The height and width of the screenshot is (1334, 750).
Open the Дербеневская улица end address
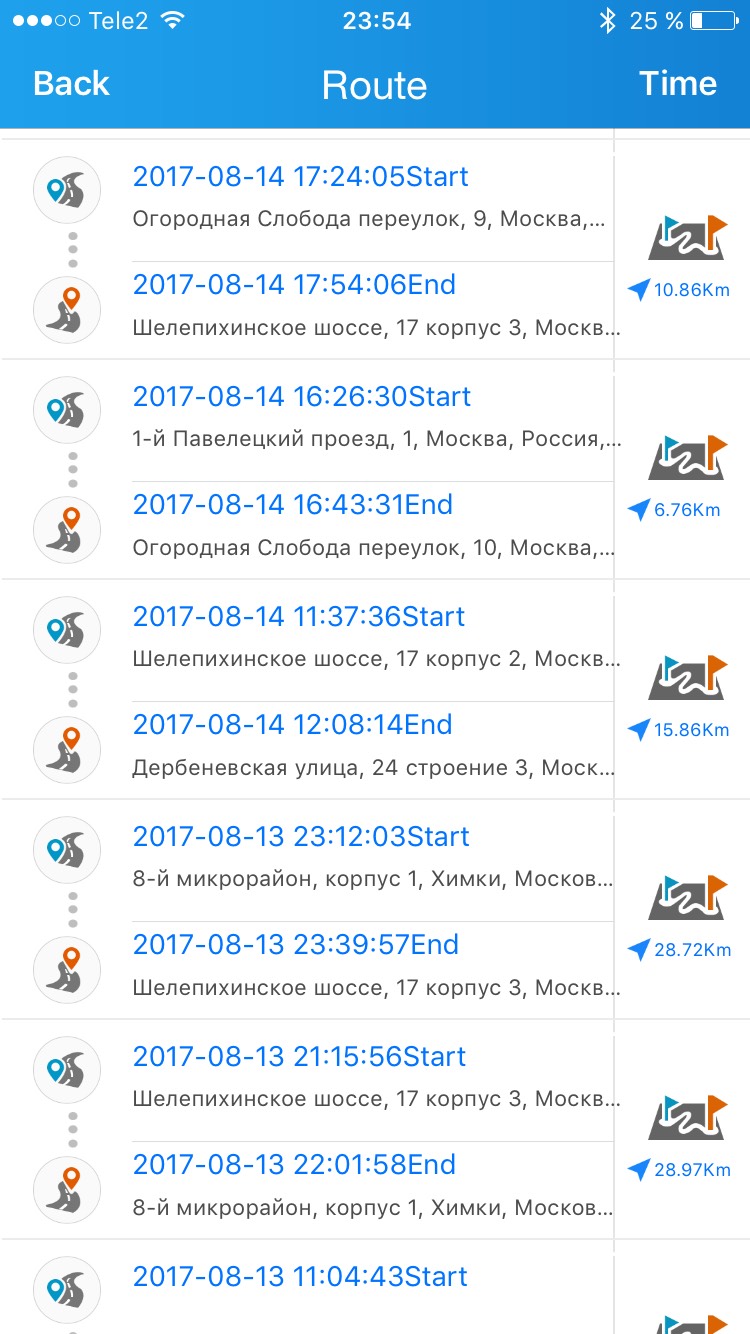coord(373,768)
